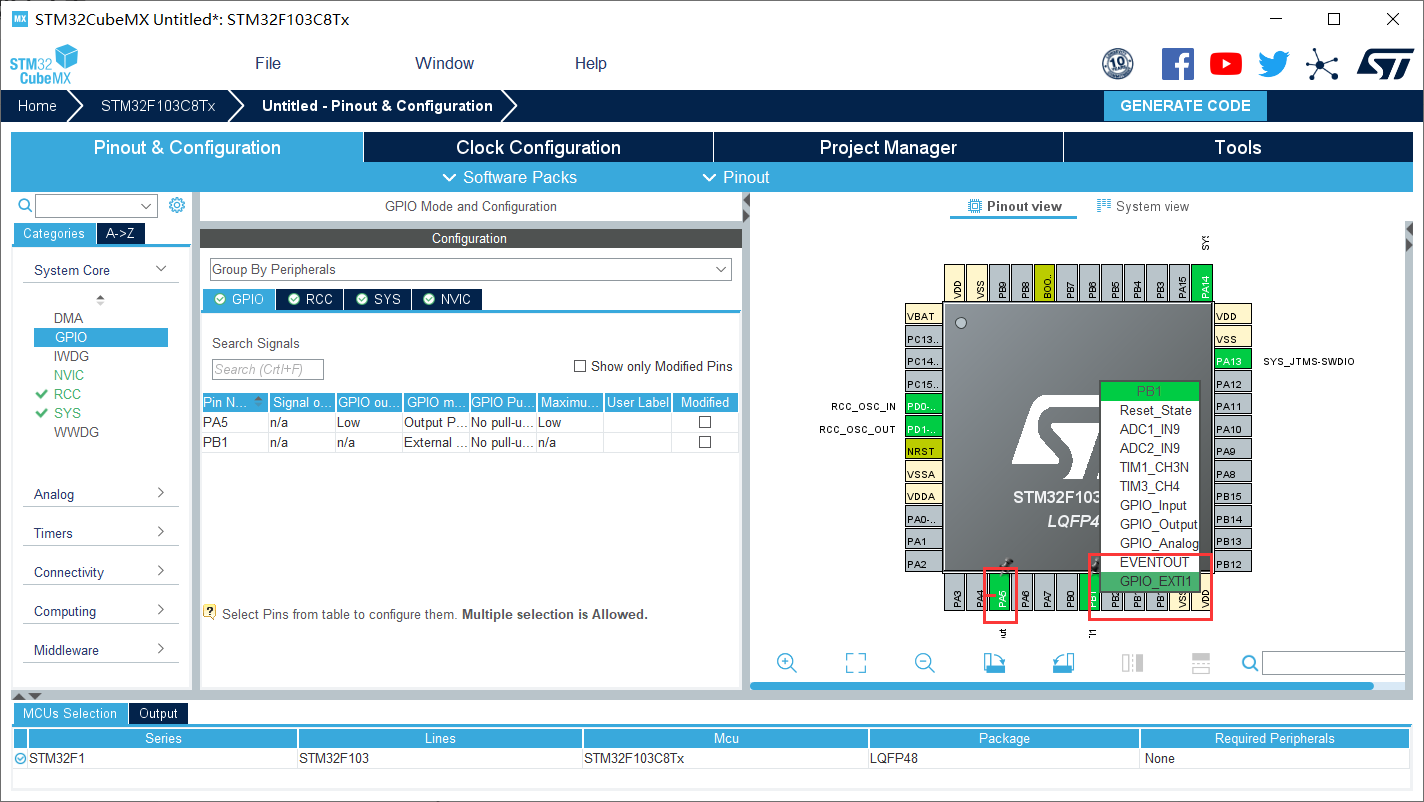Click the ST community network icon
The height and width of the screenshot is (802, 1424).
(x=1322, y=65)
